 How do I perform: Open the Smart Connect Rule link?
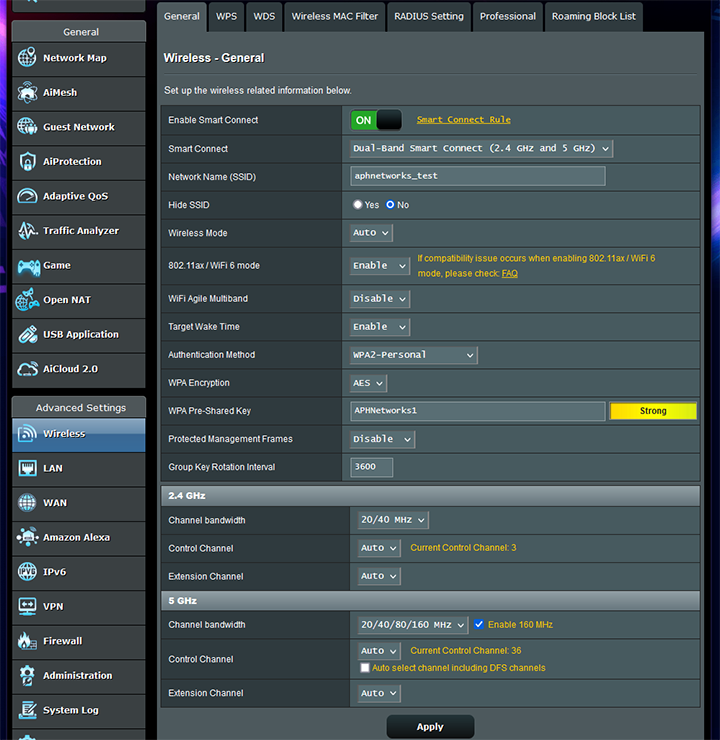coord(463,120)
